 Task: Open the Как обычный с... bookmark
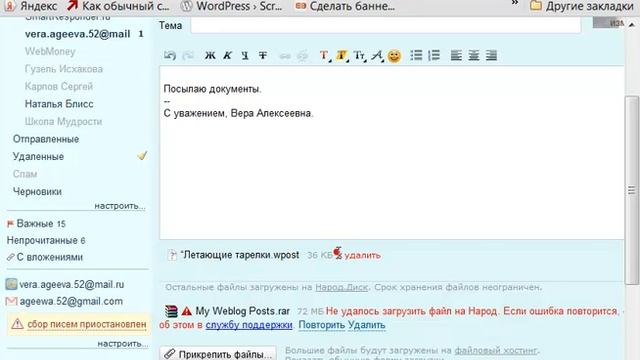[118, 6]
